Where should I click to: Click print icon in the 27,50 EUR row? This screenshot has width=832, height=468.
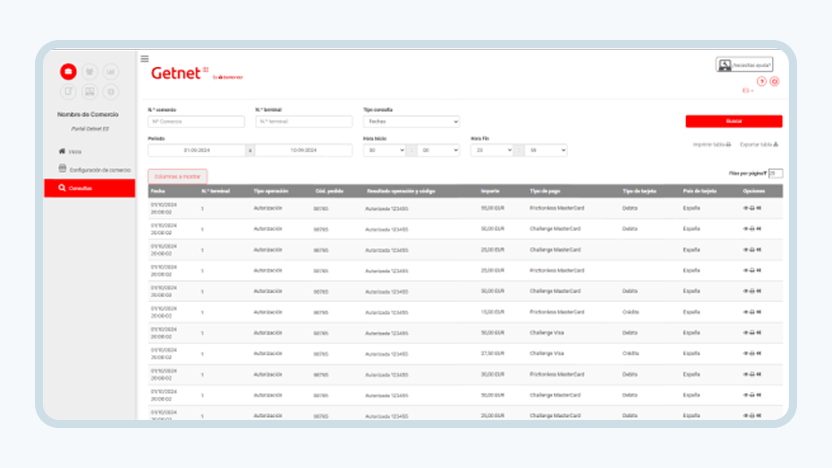752,353
